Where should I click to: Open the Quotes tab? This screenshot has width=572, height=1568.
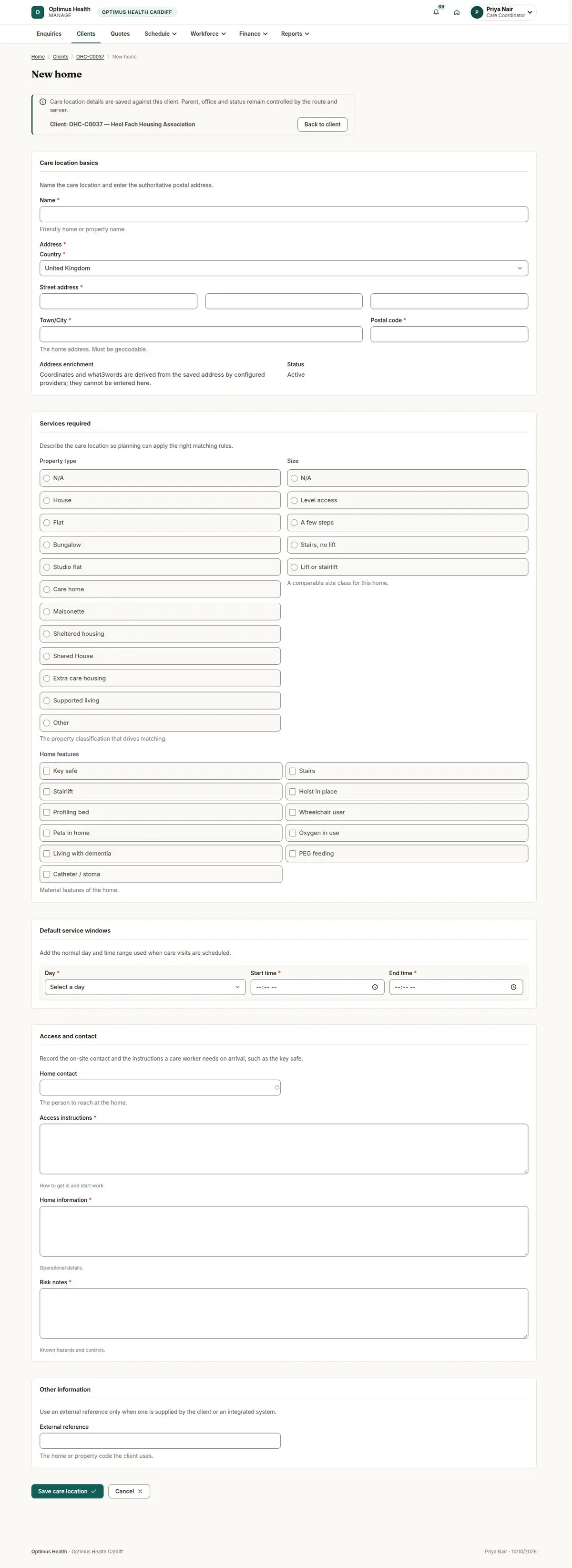(x=120, y=34)
